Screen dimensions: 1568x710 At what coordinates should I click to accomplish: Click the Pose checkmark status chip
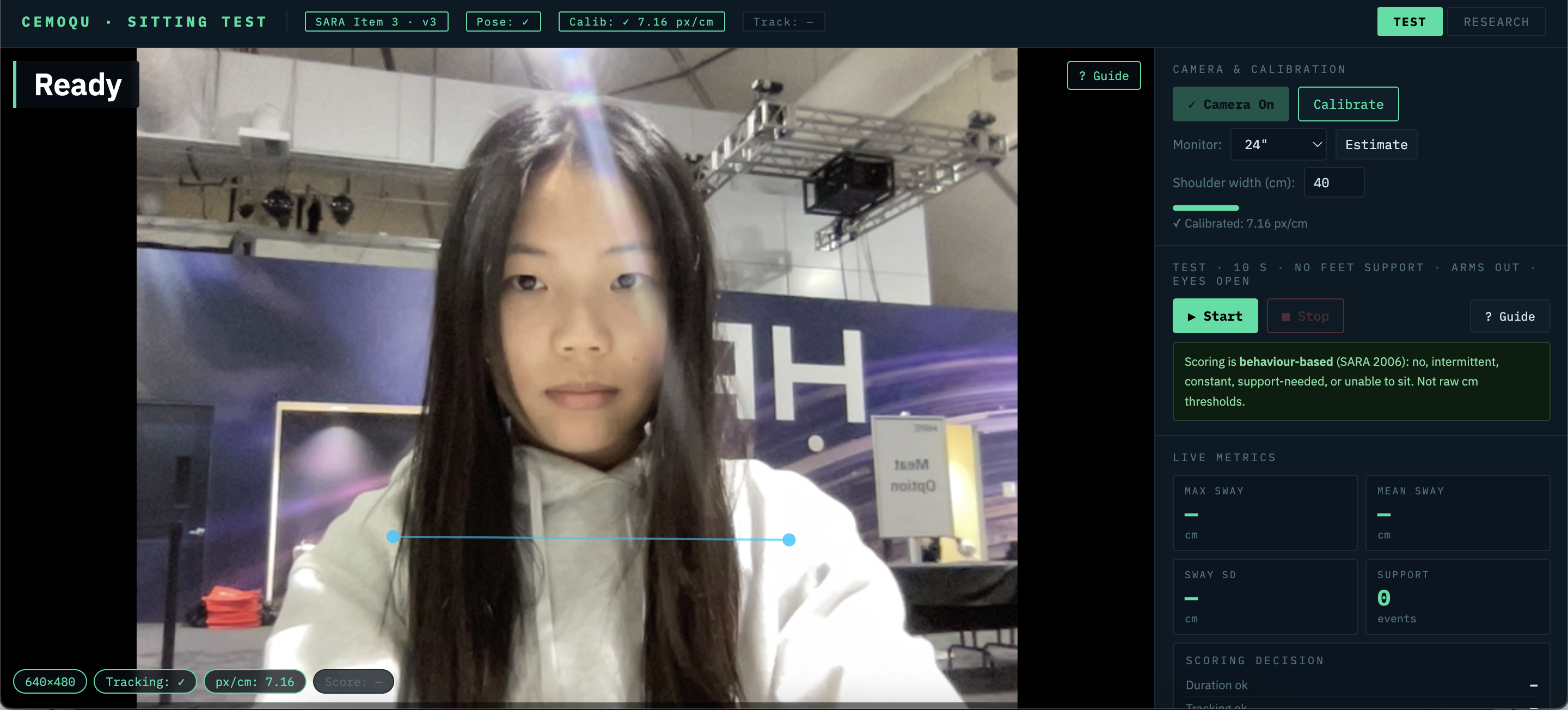tap(502, 22)
